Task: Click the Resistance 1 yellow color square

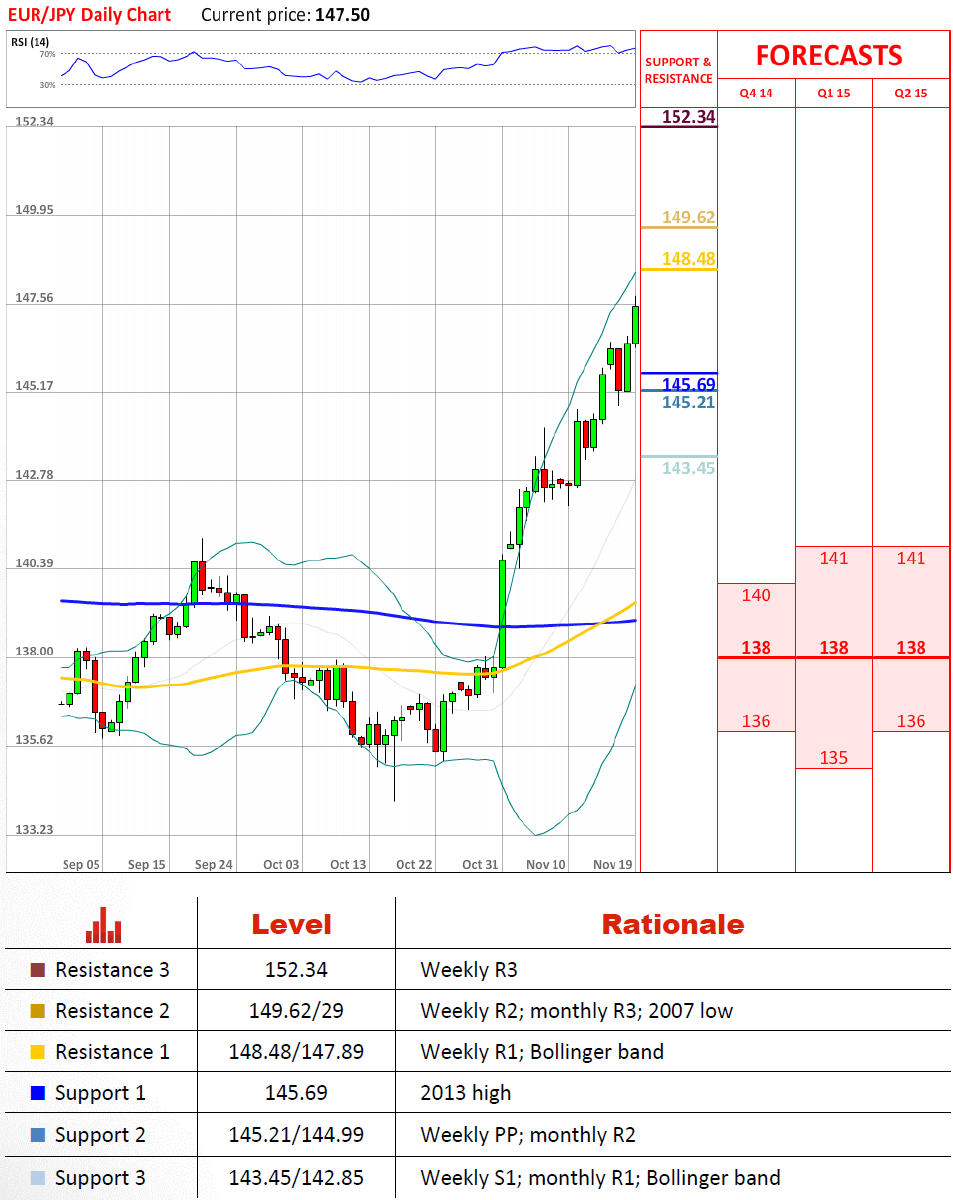Action: tap(38, 1052)
